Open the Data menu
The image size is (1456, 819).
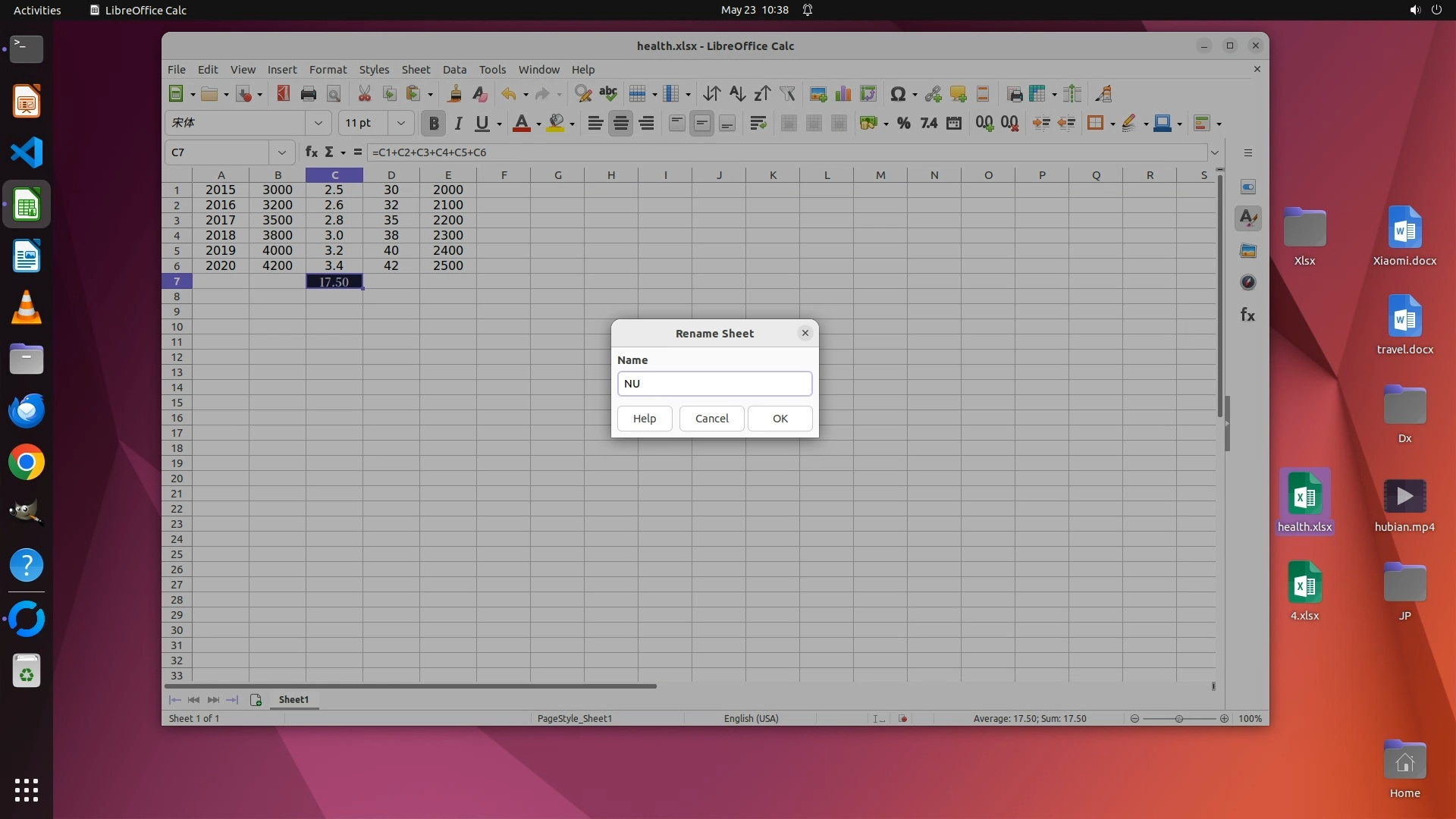click(x=454, y=69)
